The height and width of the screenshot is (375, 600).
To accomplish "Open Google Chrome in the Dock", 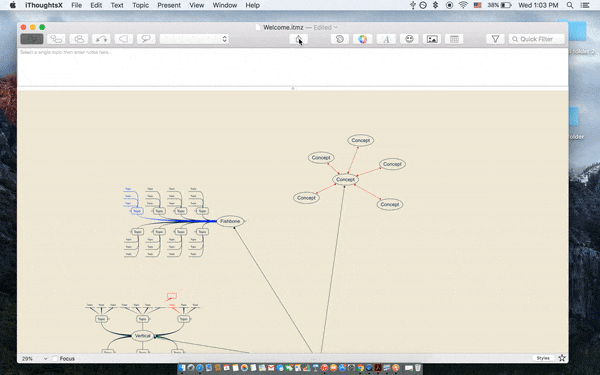I will click(360, 368).
